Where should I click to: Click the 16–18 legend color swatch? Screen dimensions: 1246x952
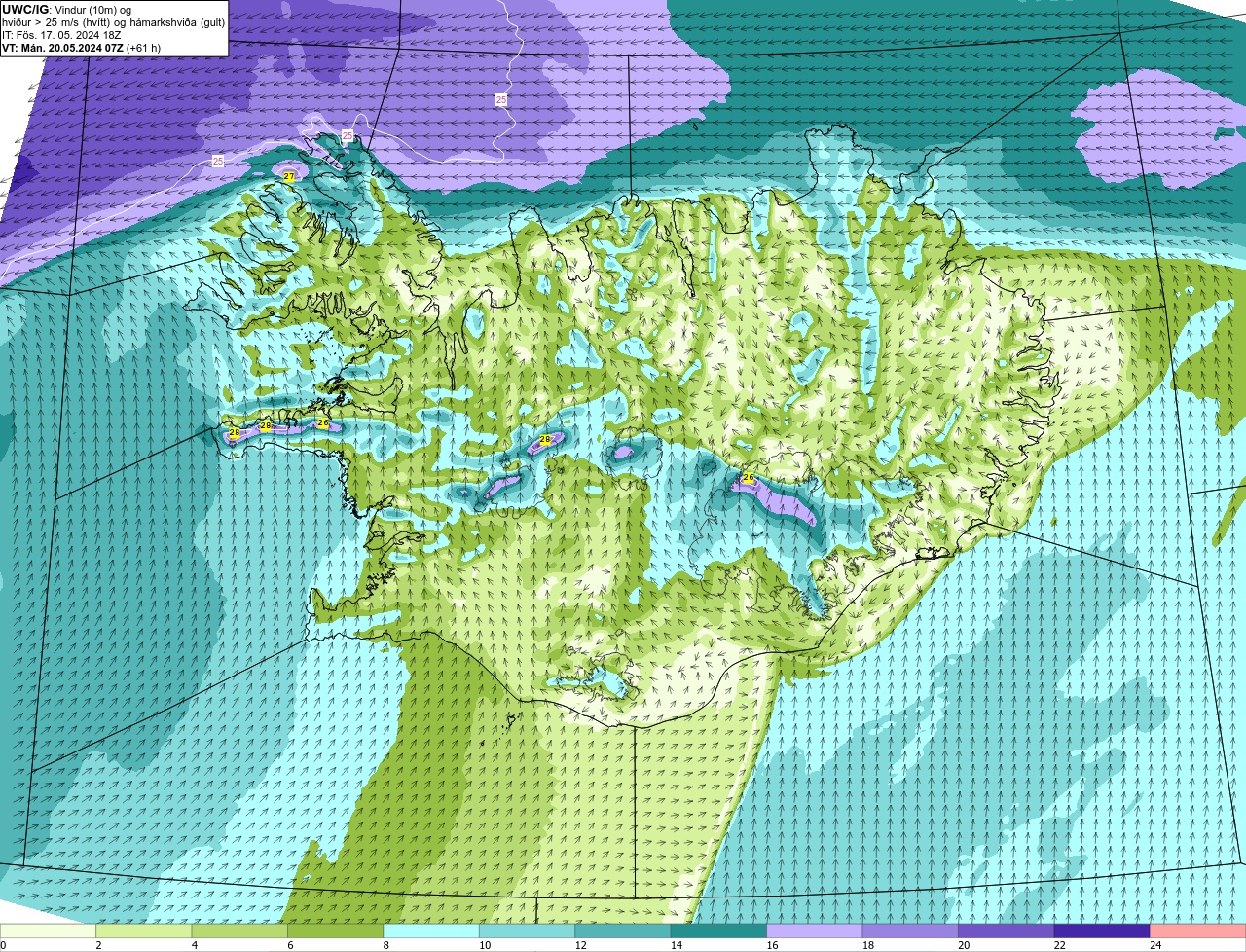pos(815,932)
